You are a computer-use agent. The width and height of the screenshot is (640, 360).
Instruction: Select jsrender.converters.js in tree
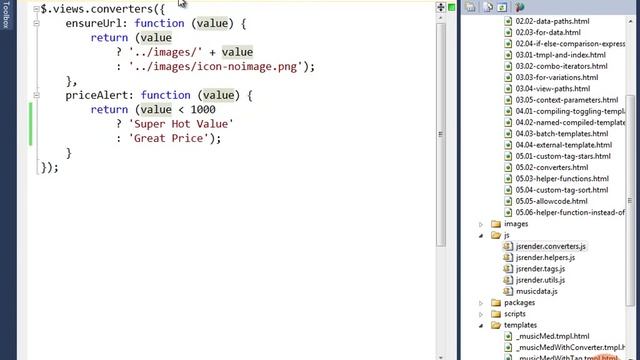point(551,246)
